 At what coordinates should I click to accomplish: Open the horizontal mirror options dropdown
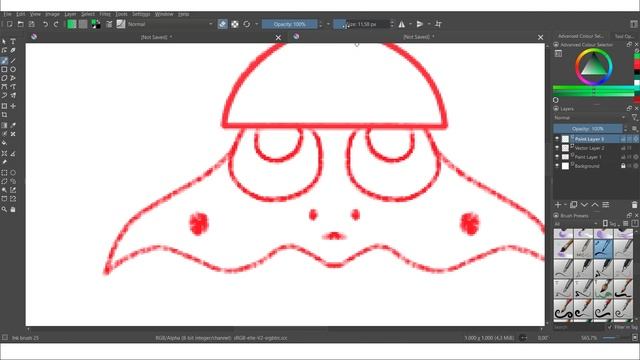tap(410, 24)
